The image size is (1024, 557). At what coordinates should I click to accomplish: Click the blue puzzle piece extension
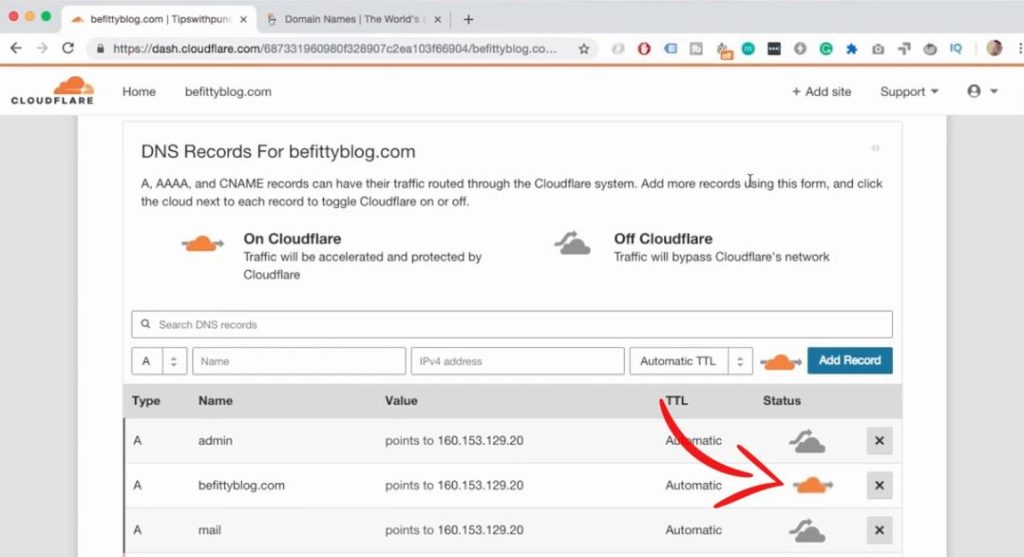pos(852,48)
